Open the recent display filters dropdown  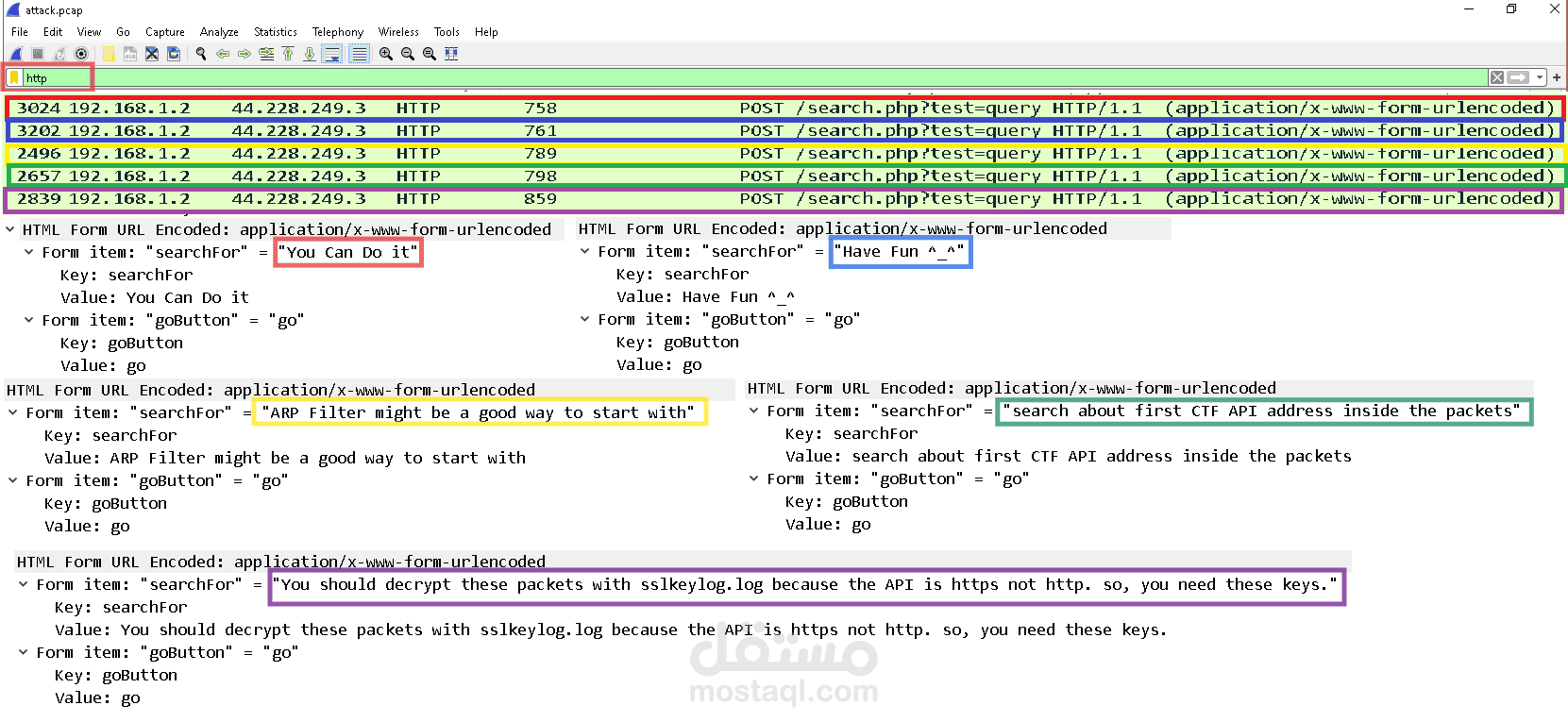coord(1540,77)
